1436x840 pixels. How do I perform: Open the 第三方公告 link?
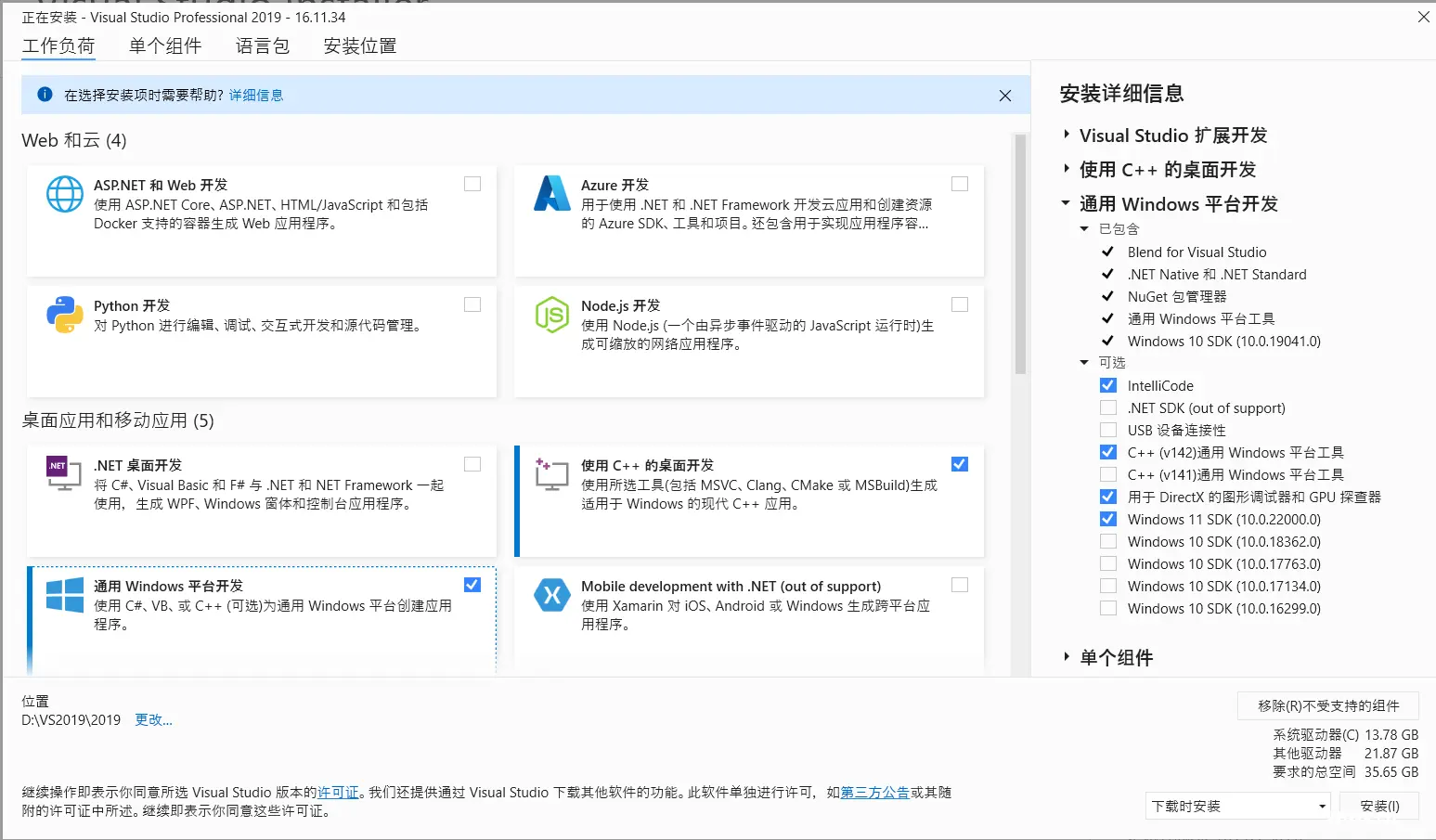coord(874,792)
